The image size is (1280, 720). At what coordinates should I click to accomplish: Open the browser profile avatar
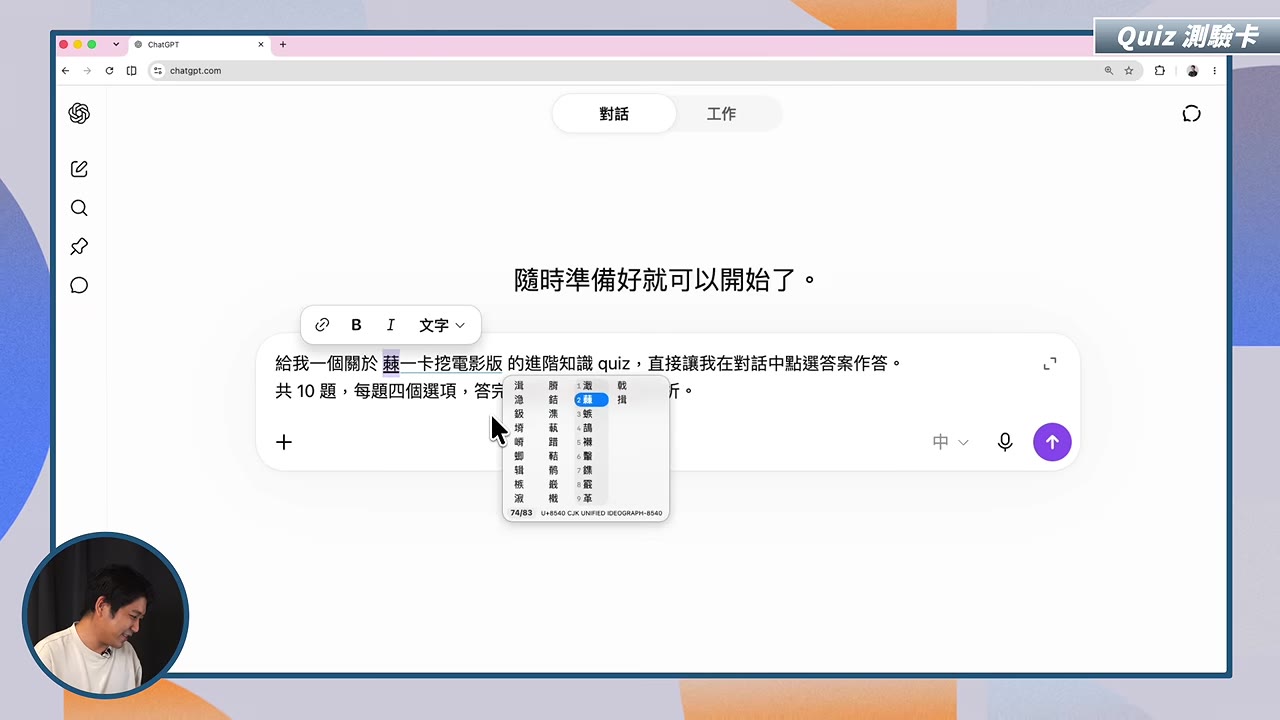coord(1192,71)
